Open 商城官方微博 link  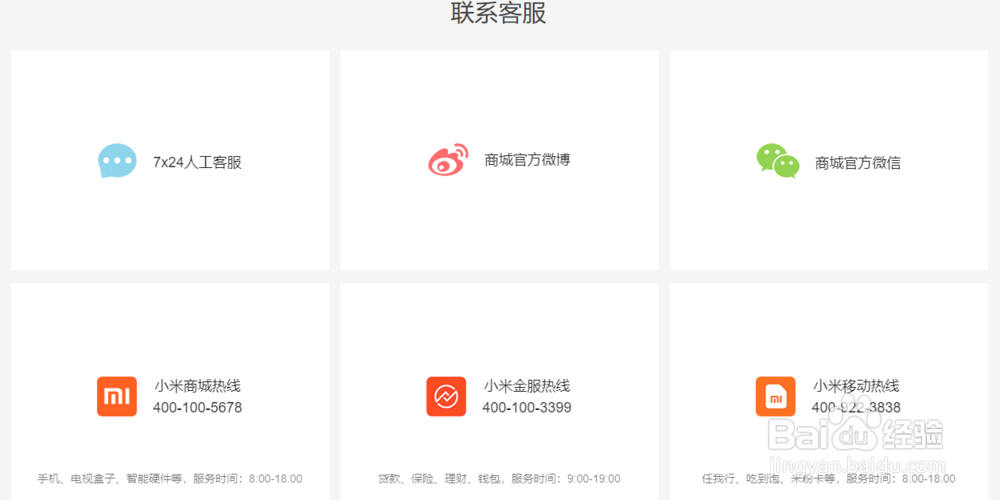click(527, 159)
